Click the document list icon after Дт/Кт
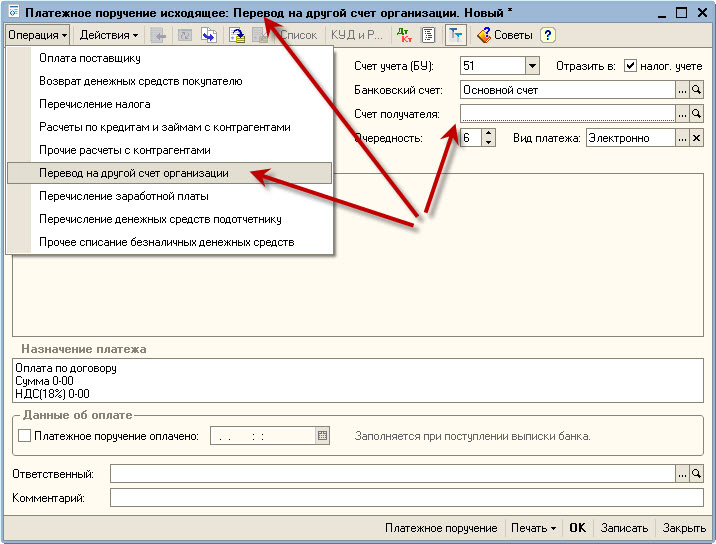The image size is (716, 544). coord(428,35)
